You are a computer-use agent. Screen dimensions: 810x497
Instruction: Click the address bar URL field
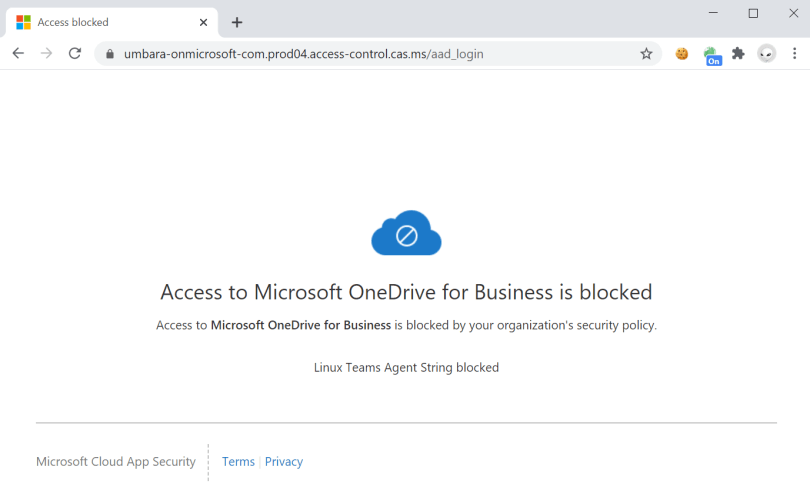click(x=370, y=54)
